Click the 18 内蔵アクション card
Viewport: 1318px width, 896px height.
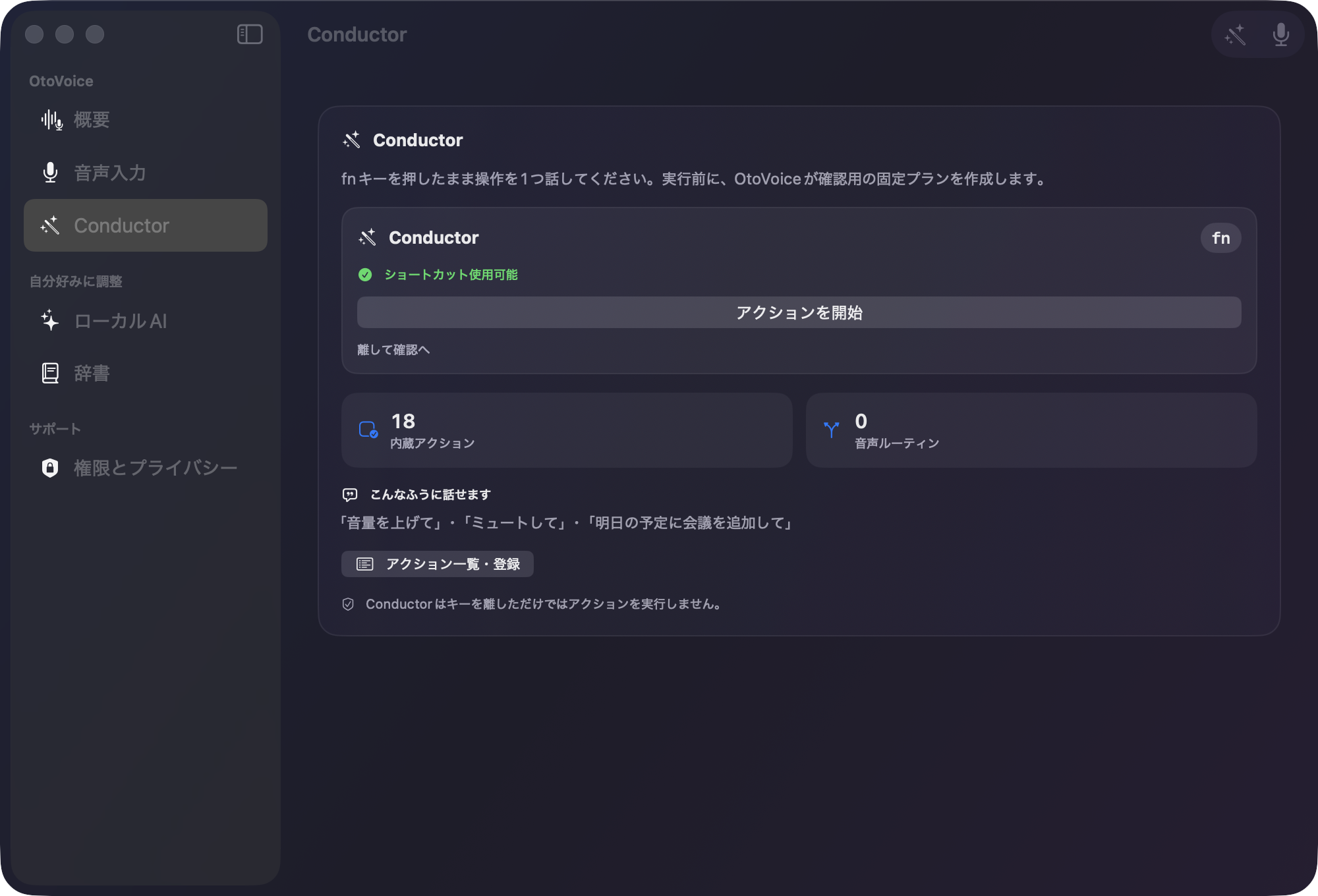click(567, 430)
